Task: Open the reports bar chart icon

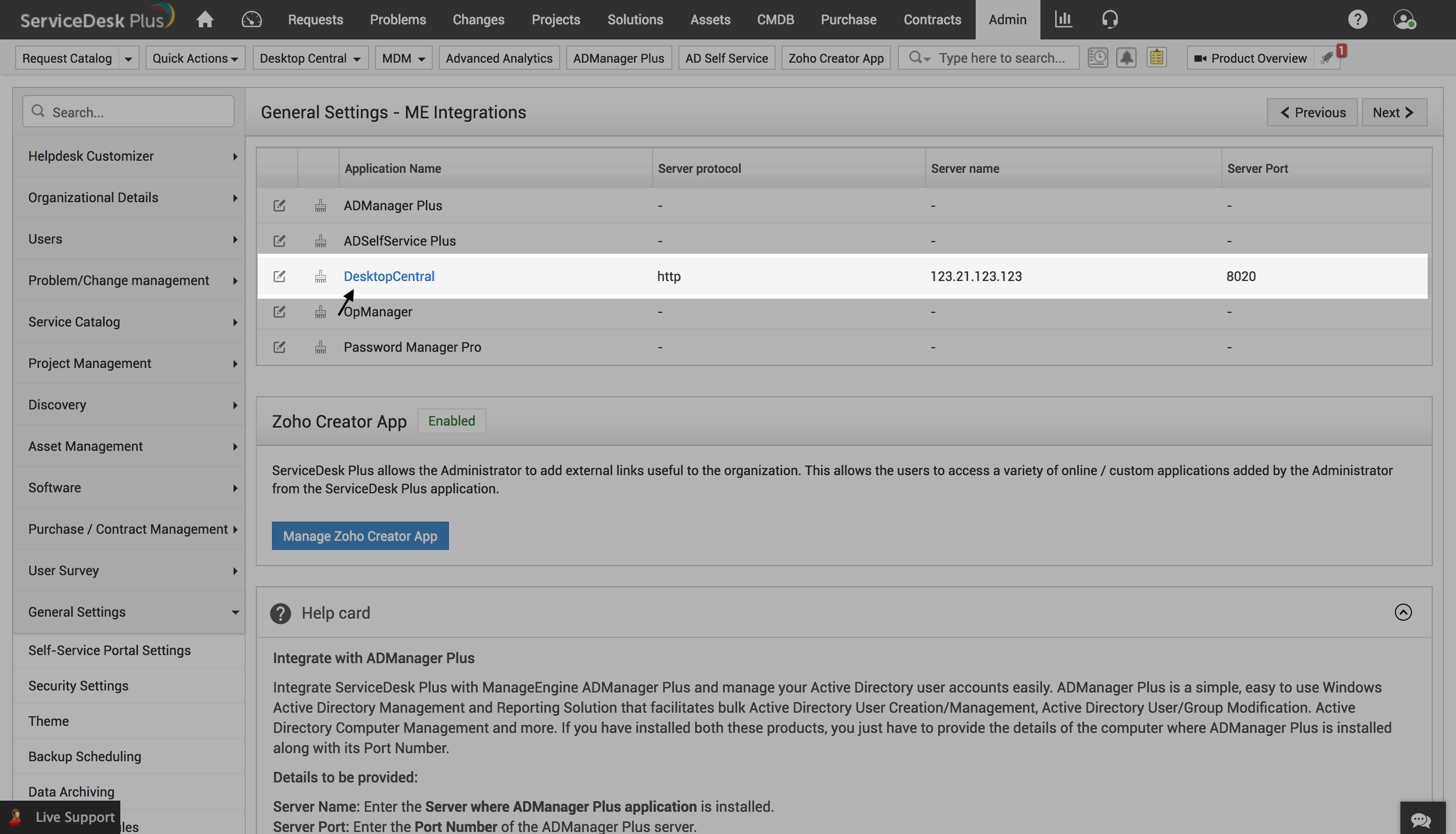Action: [x=1063, y=19]
